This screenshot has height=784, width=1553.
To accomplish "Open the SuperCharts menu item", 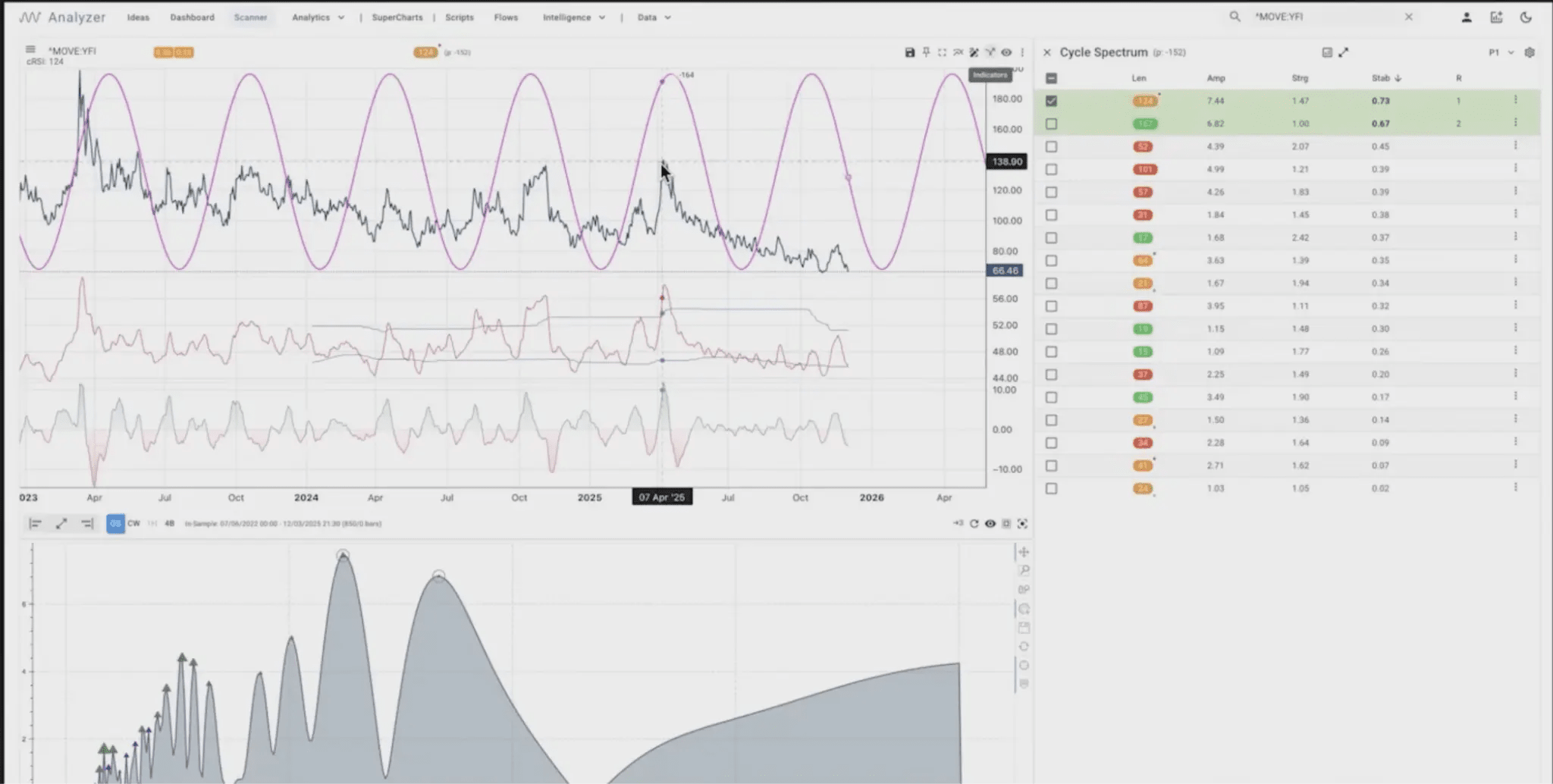I will point(397,17).
